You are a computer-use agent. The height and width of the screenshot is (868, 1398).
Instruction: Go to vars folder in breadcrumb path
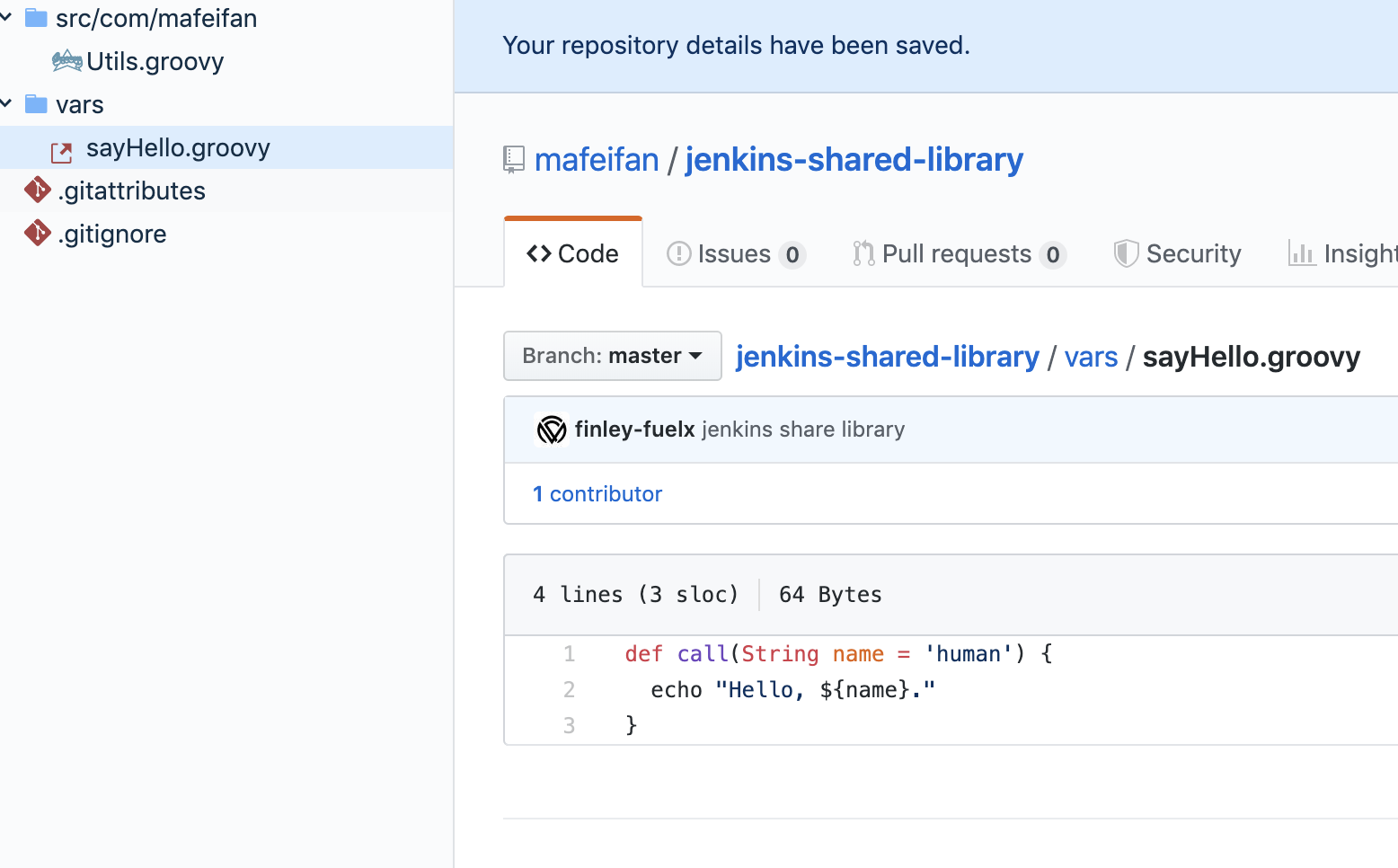[1091, 357]
